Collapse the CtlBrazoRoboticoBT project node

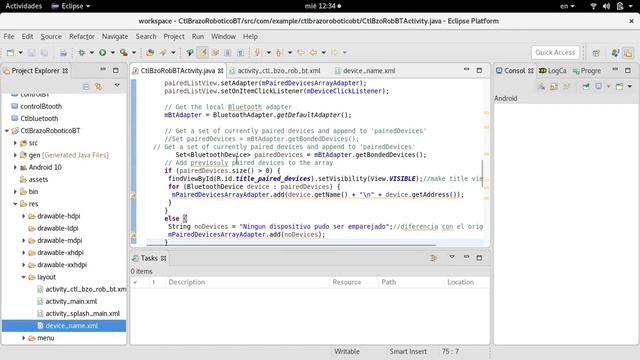[x=7, y=131]
